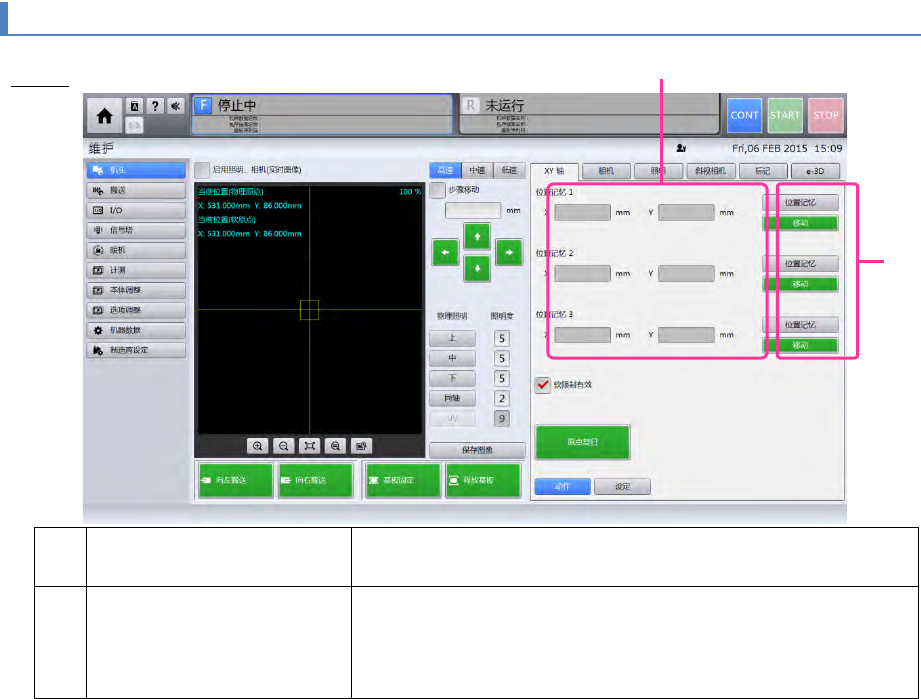Uncheck the 软限制有效 soft limit checkbox
The image size is (921, 699).
(x=543, y=386)
